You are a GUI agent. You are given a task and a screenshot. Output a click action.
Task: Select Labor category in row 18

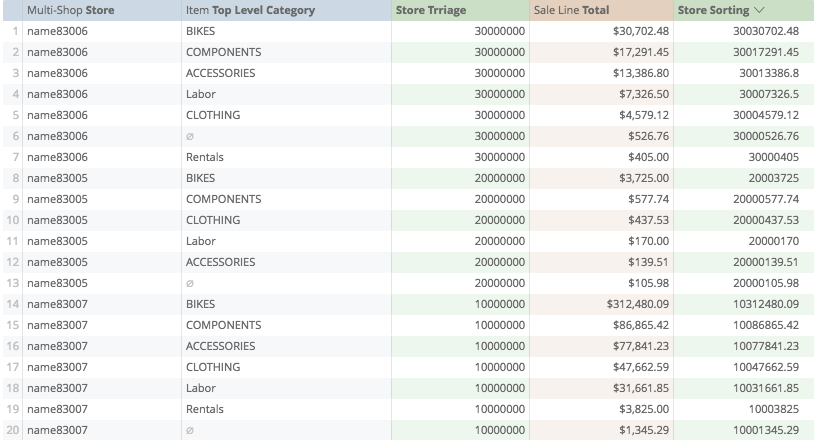pos(201,388)
